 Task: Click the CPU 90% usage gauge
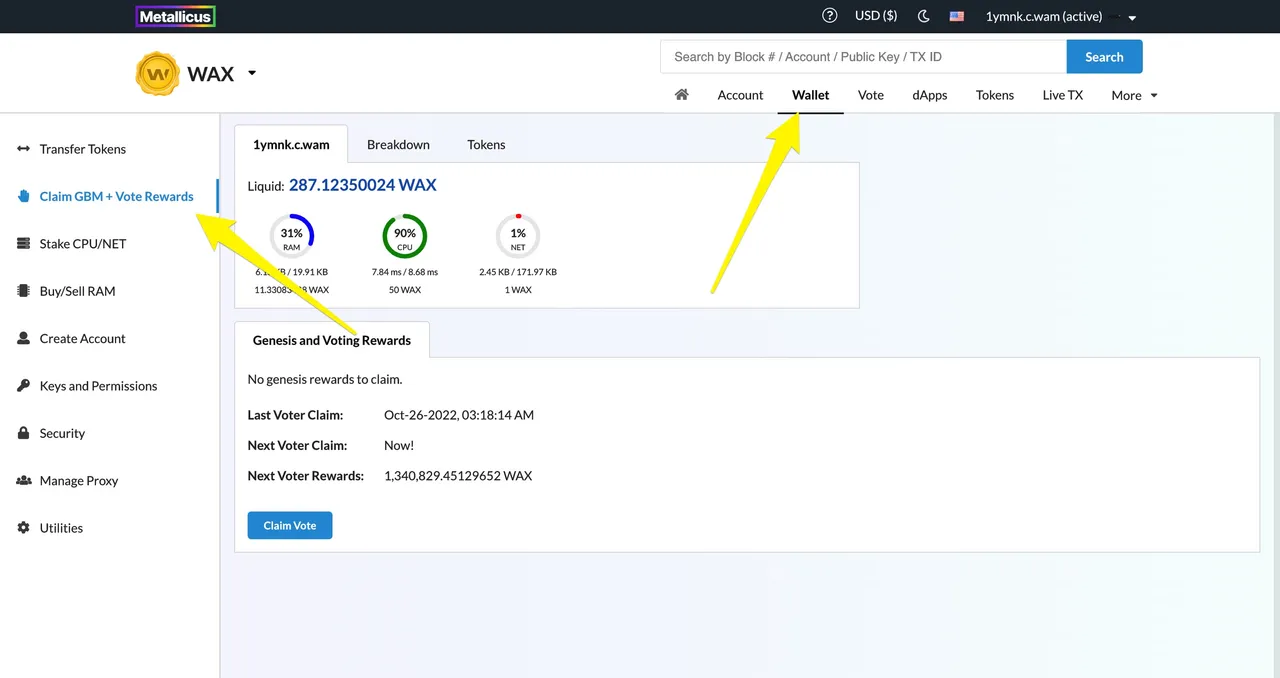pyautogui.click(x=405, y=236)
